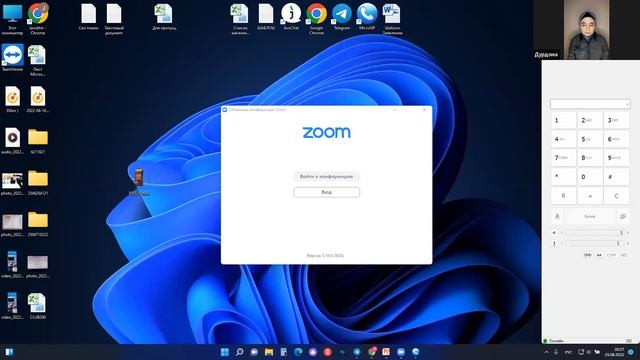Dial digit 9 on the keypad
The width and height of the screenshot is (640, 360).
(x=616, y=158)
